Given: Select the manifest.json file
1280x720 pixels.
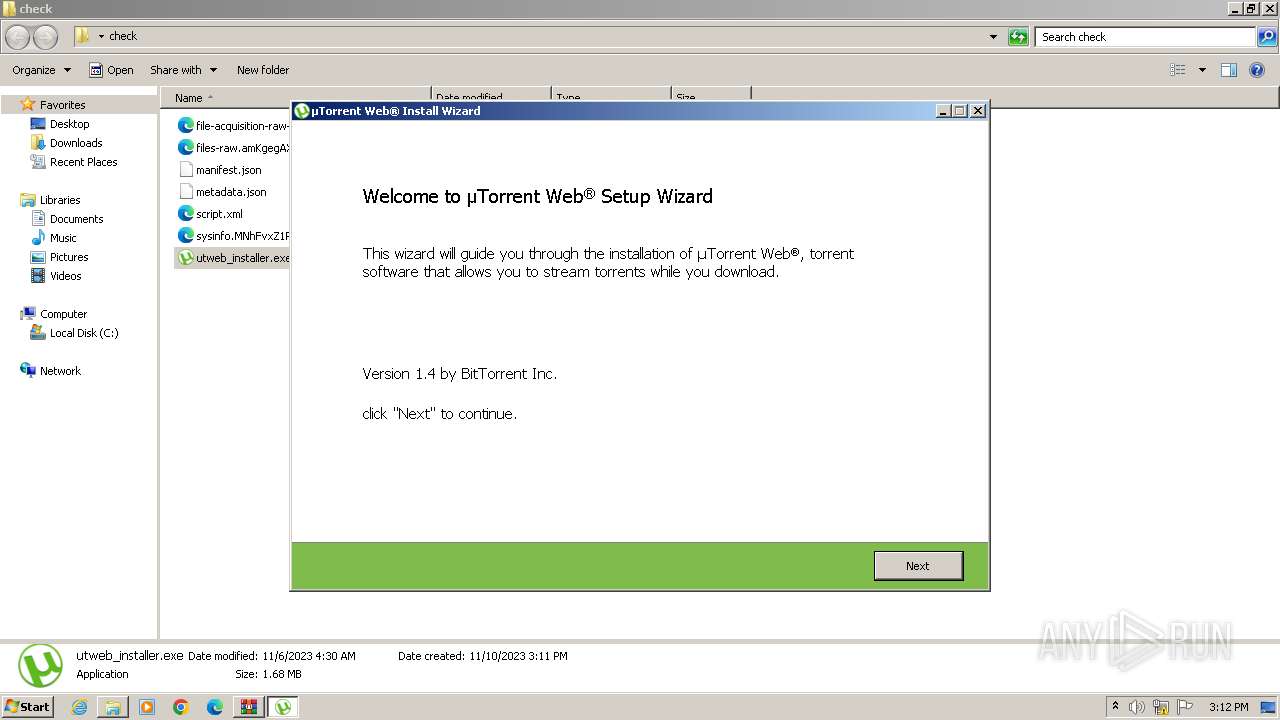Looking at the screenshot, I should (x=220, y=170).
